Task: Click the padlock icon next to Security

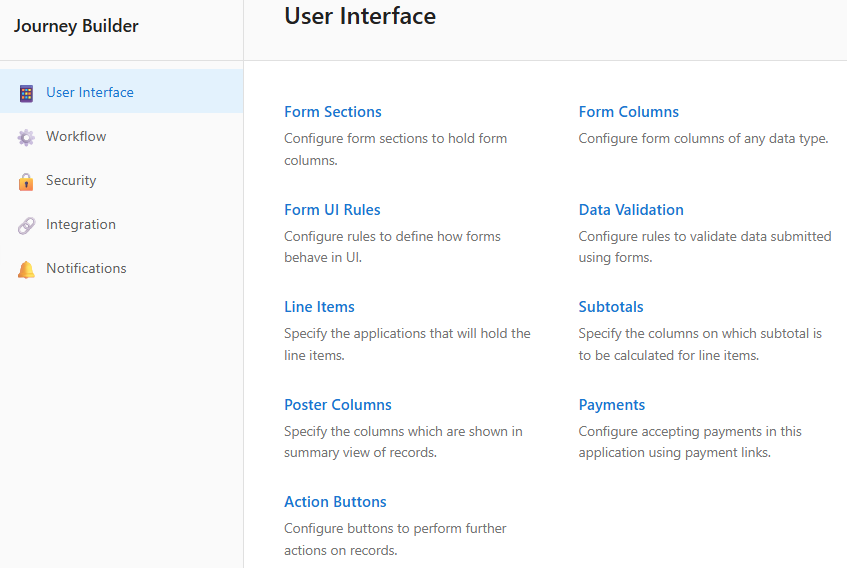Action: 26,181
